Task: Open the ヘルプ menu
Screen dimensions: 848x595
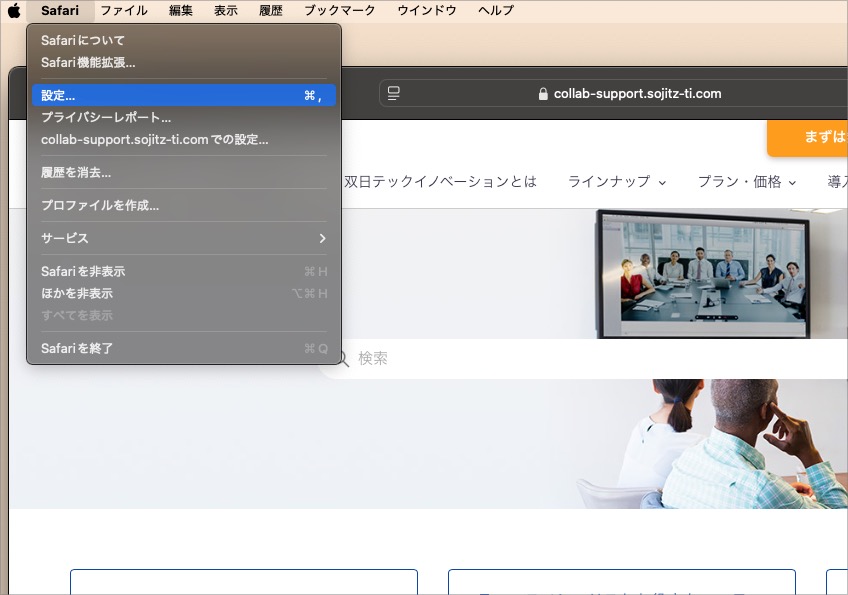Action: pos(495,10)
